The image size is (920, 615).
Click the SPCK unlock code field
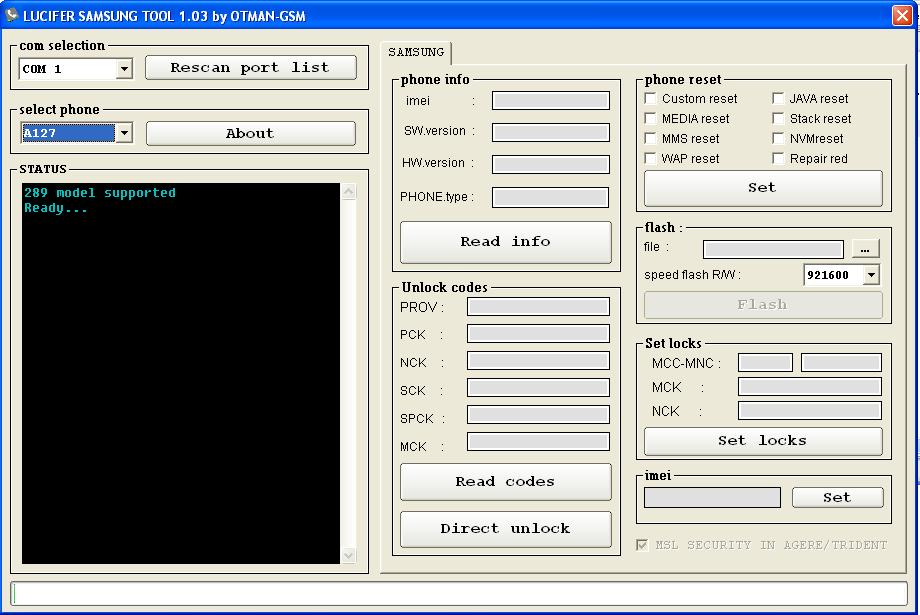(538, 415)
